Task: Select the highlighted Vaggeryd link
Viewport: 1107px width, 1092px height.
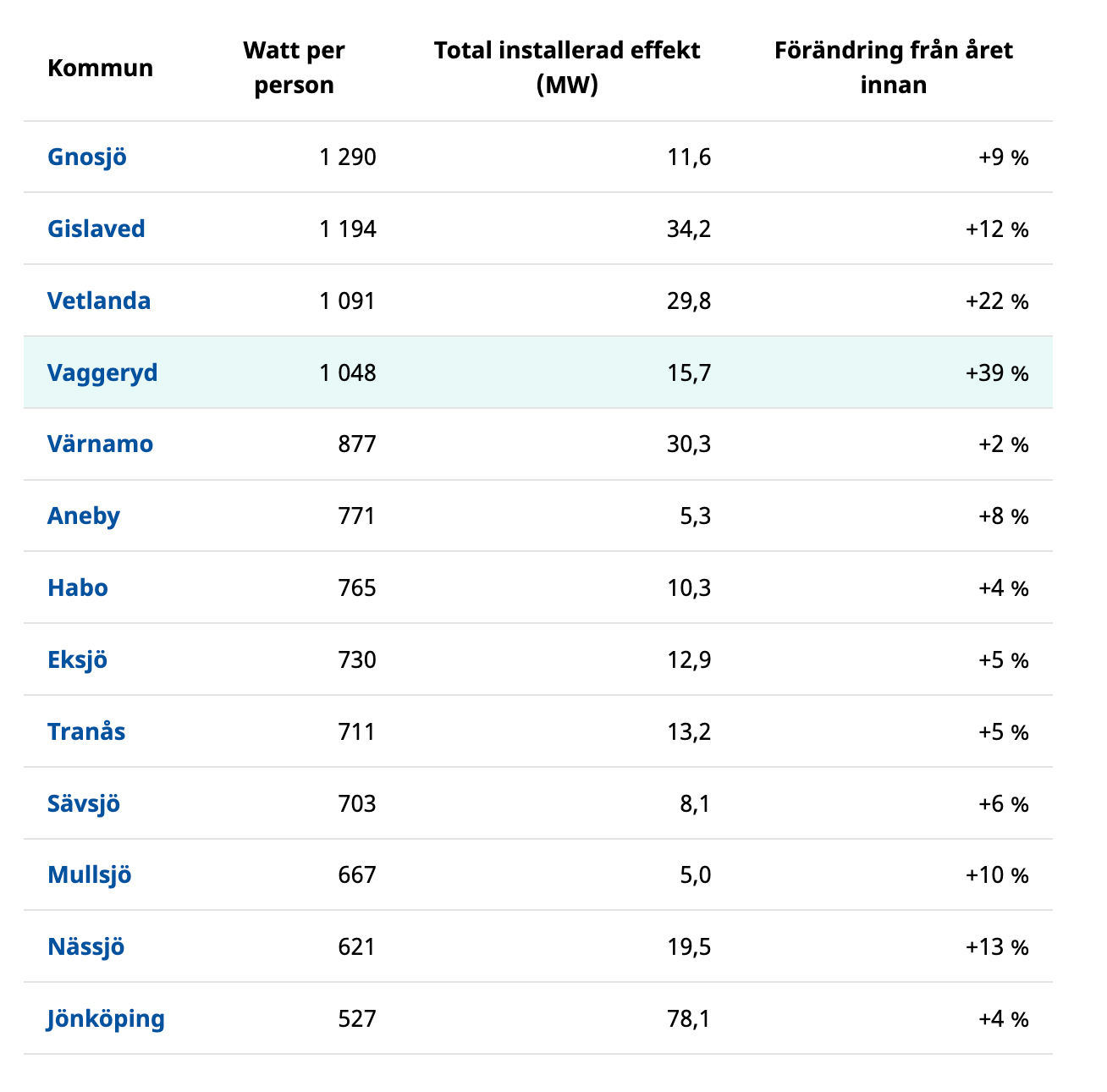Action: point(102,373)
